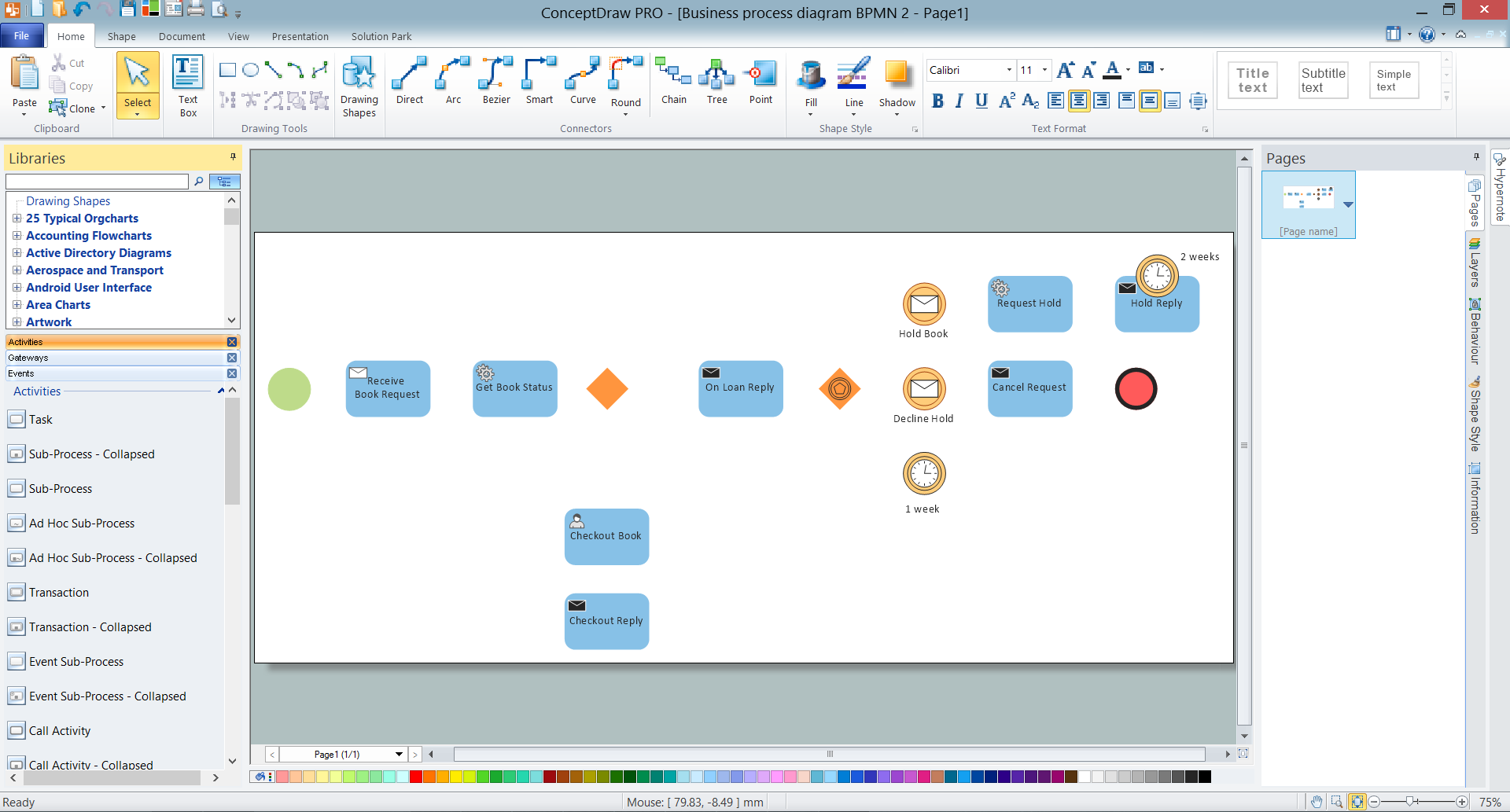Screen dimensions: 1510x812
Task: Open the Presentation ribbon tab
Action: pyautogui.click(x=300, y=36)
